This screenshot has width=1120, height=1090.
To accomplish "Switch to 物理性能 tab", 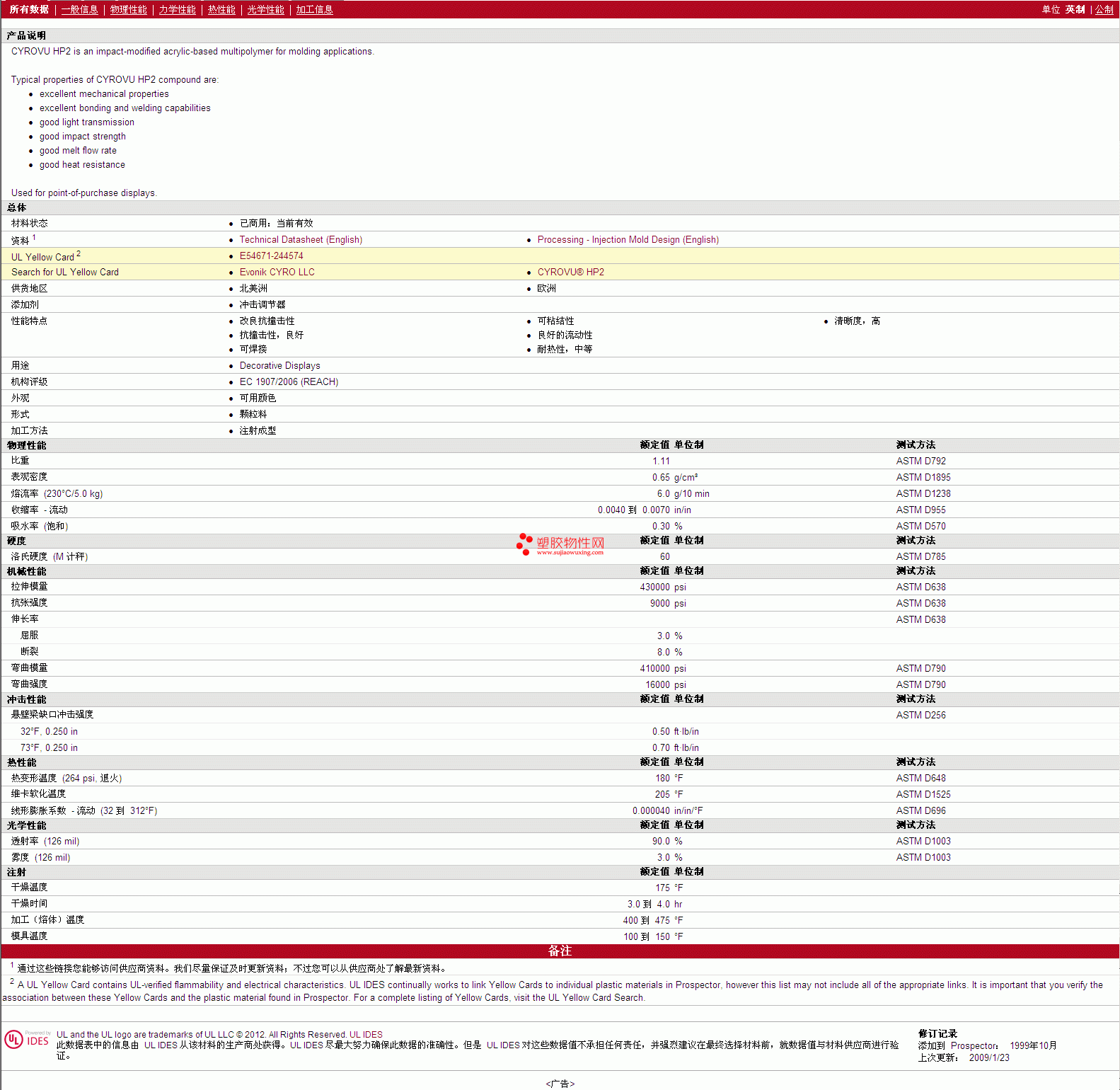I will (x=128, y=9).
